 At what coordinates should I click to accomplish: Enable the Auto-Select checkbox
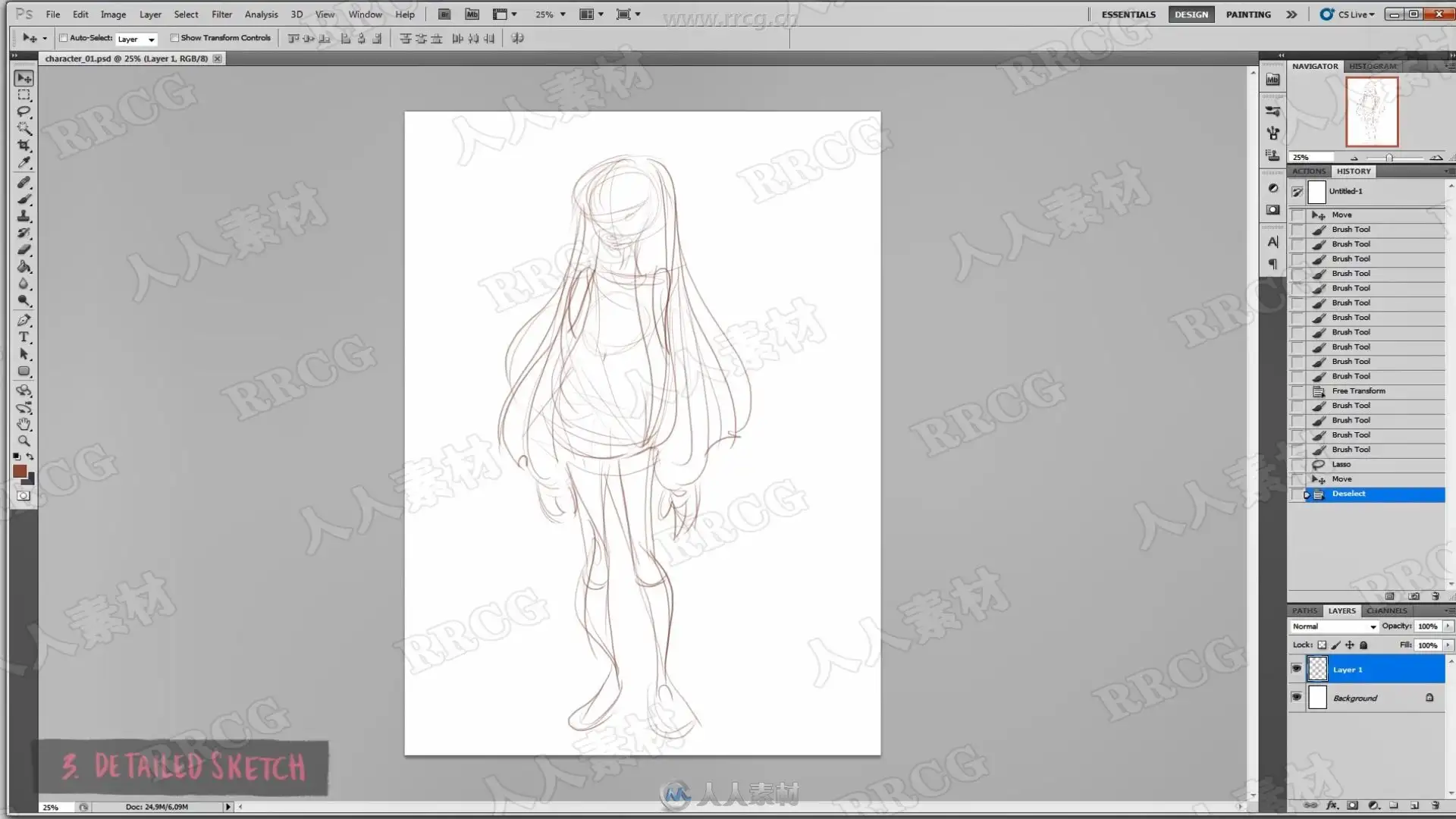pyautogui.click(x=64, y=38)
